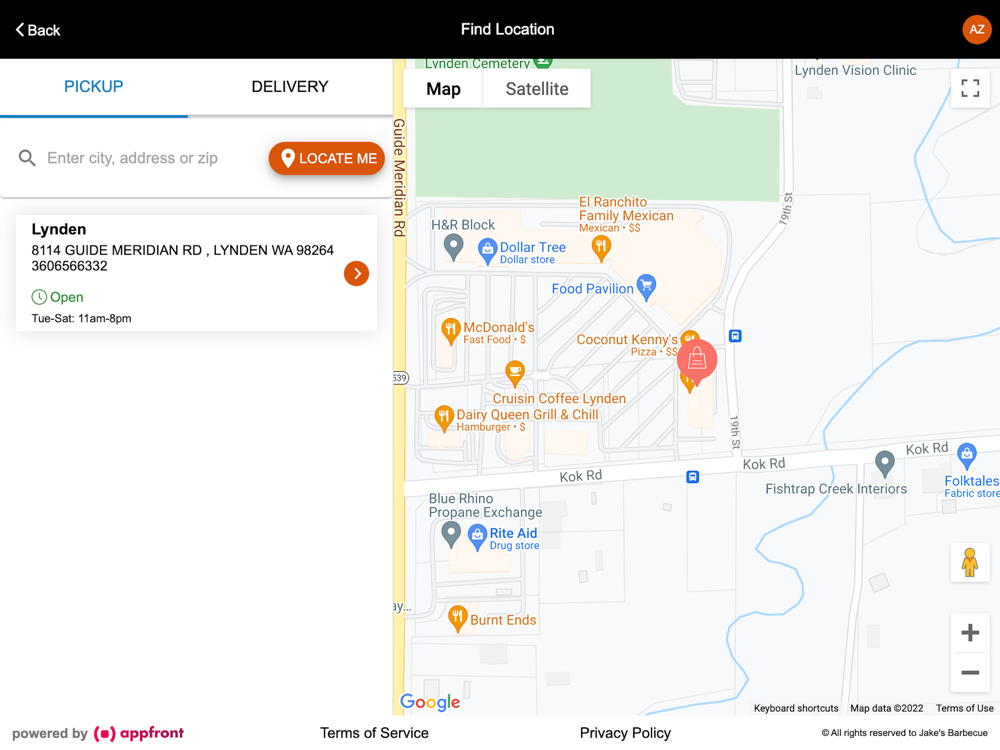Click the Street View pegman icon
Image resolution: width=1000 pixels, height=750 pixels.
970,562
